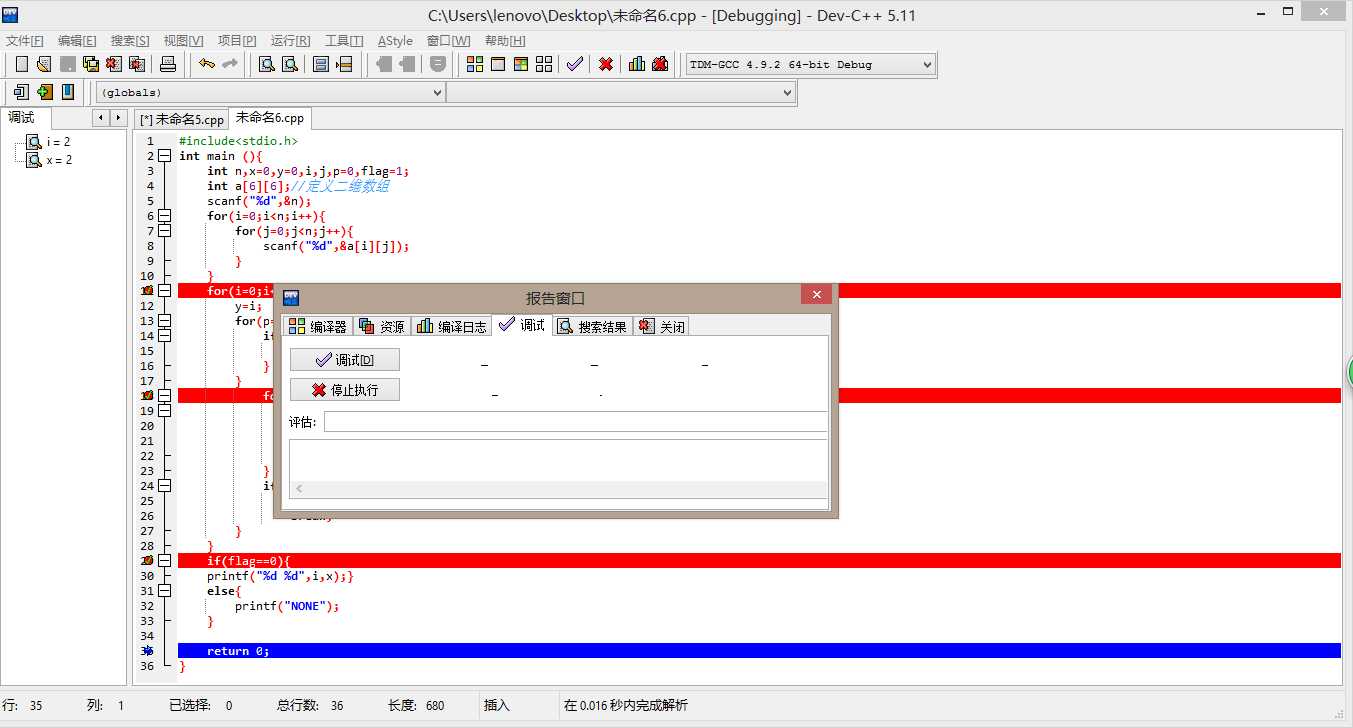Click the greyed Save file toolbar icon
Image resolution: width=1353 pixels, height=728 pixels.
[67, 64]
